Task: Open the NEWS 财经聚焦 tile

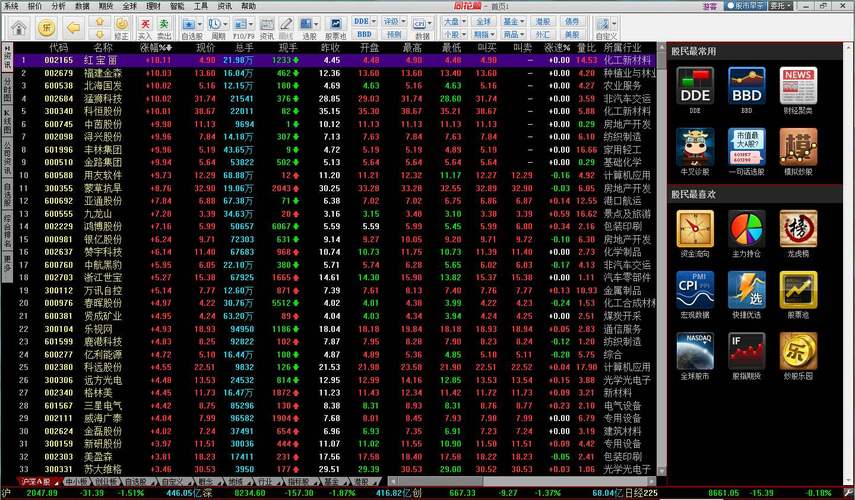Action: click(x=798, y=86)
